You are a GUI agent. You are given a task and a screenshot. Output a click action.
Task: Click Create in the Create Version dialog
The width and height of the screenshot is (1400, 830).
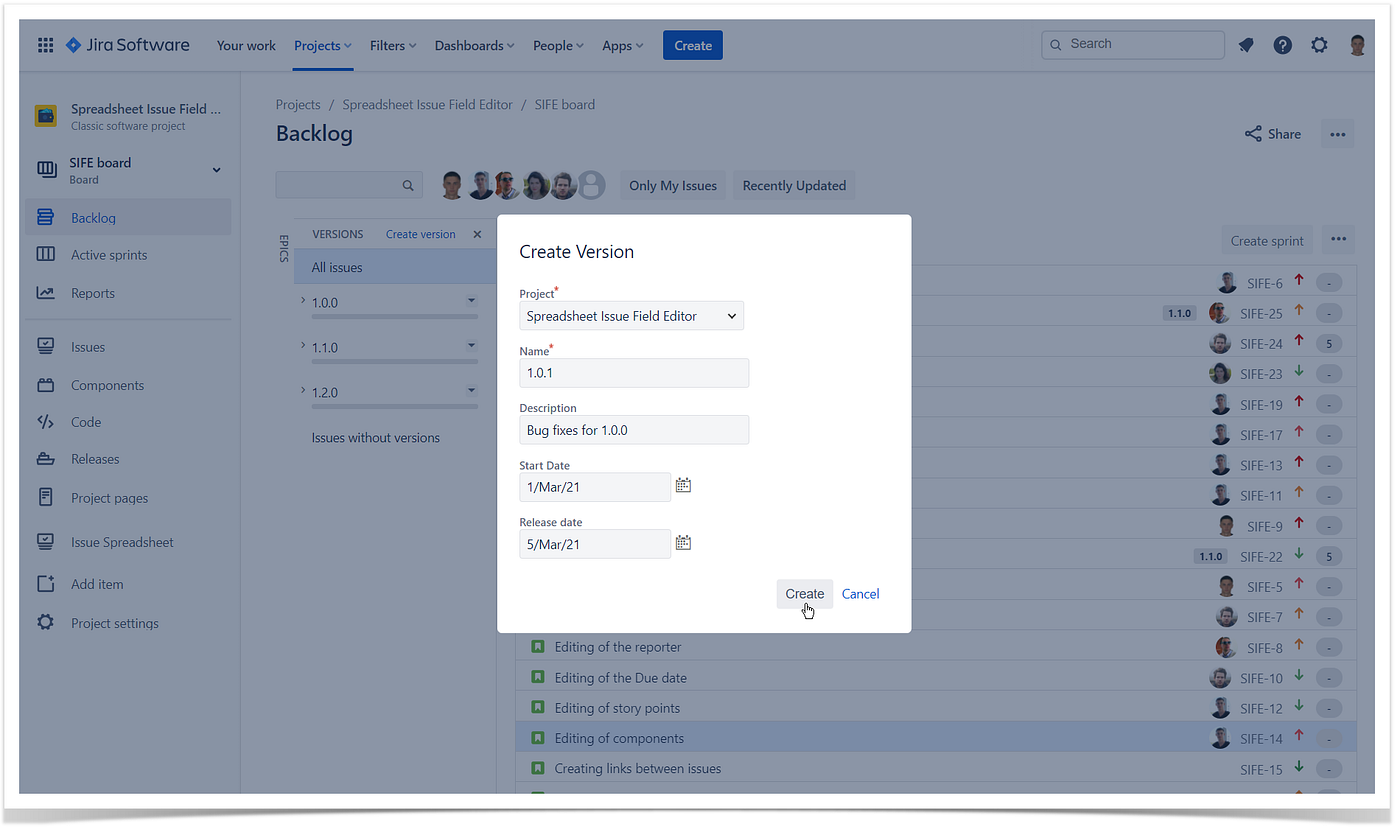coord(805,593)
